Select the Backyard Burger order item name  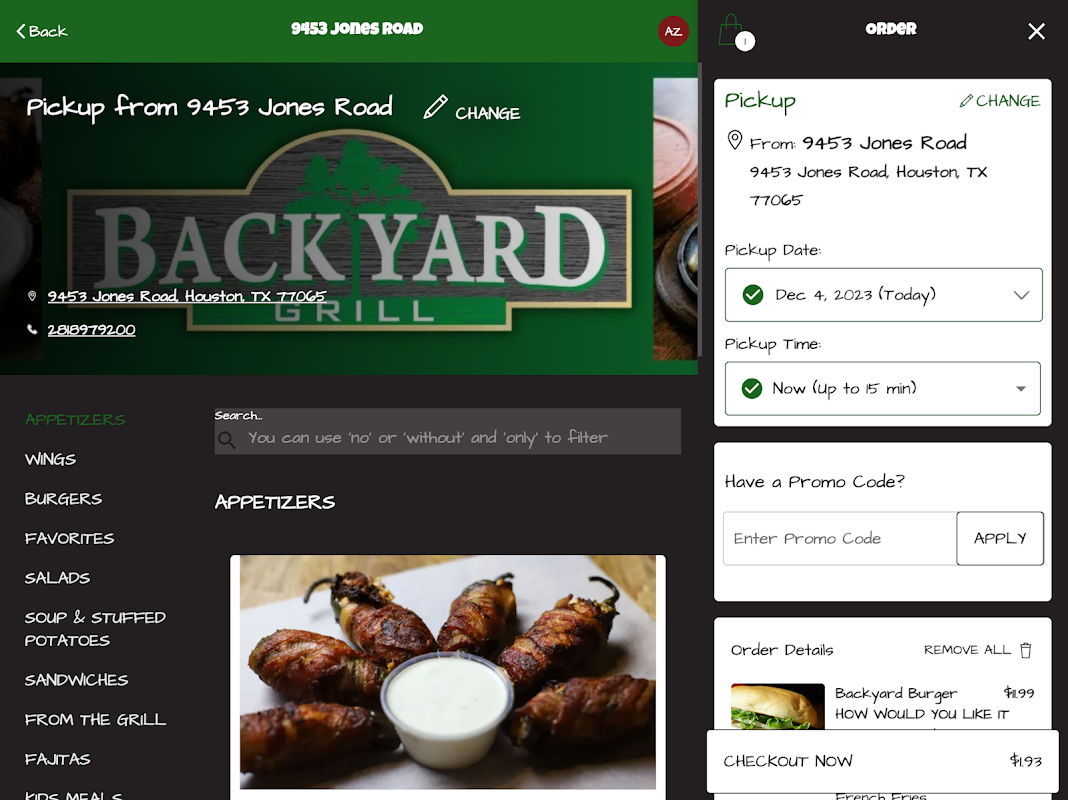click(896, 693)
